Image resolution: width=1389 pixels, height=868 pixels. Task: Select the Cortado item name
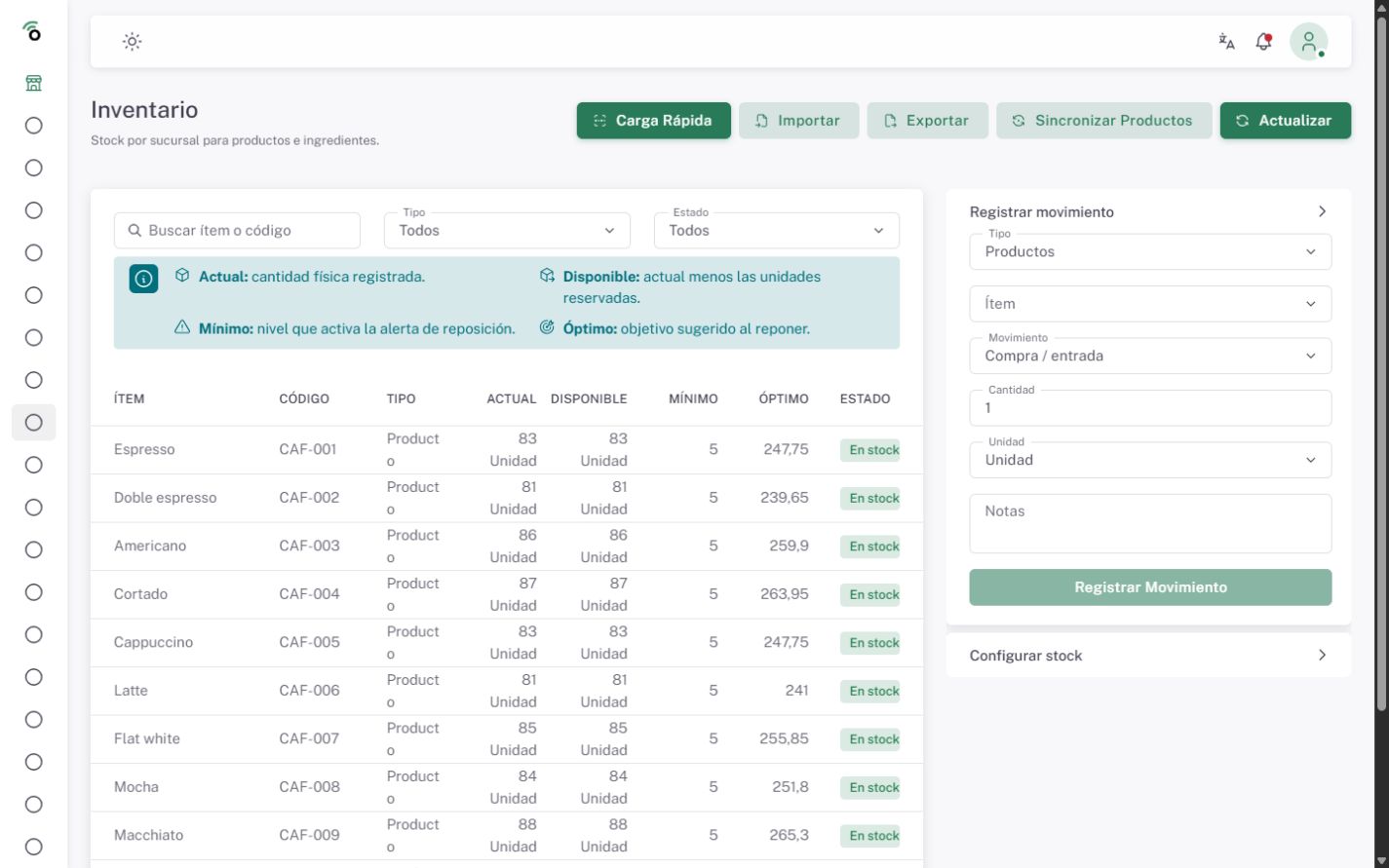(140, 594)
